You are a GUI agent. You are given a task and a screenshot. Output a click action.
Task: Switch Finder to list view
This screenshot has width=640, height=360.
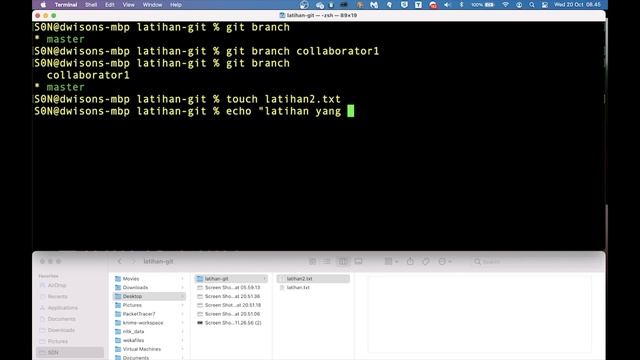327,261
